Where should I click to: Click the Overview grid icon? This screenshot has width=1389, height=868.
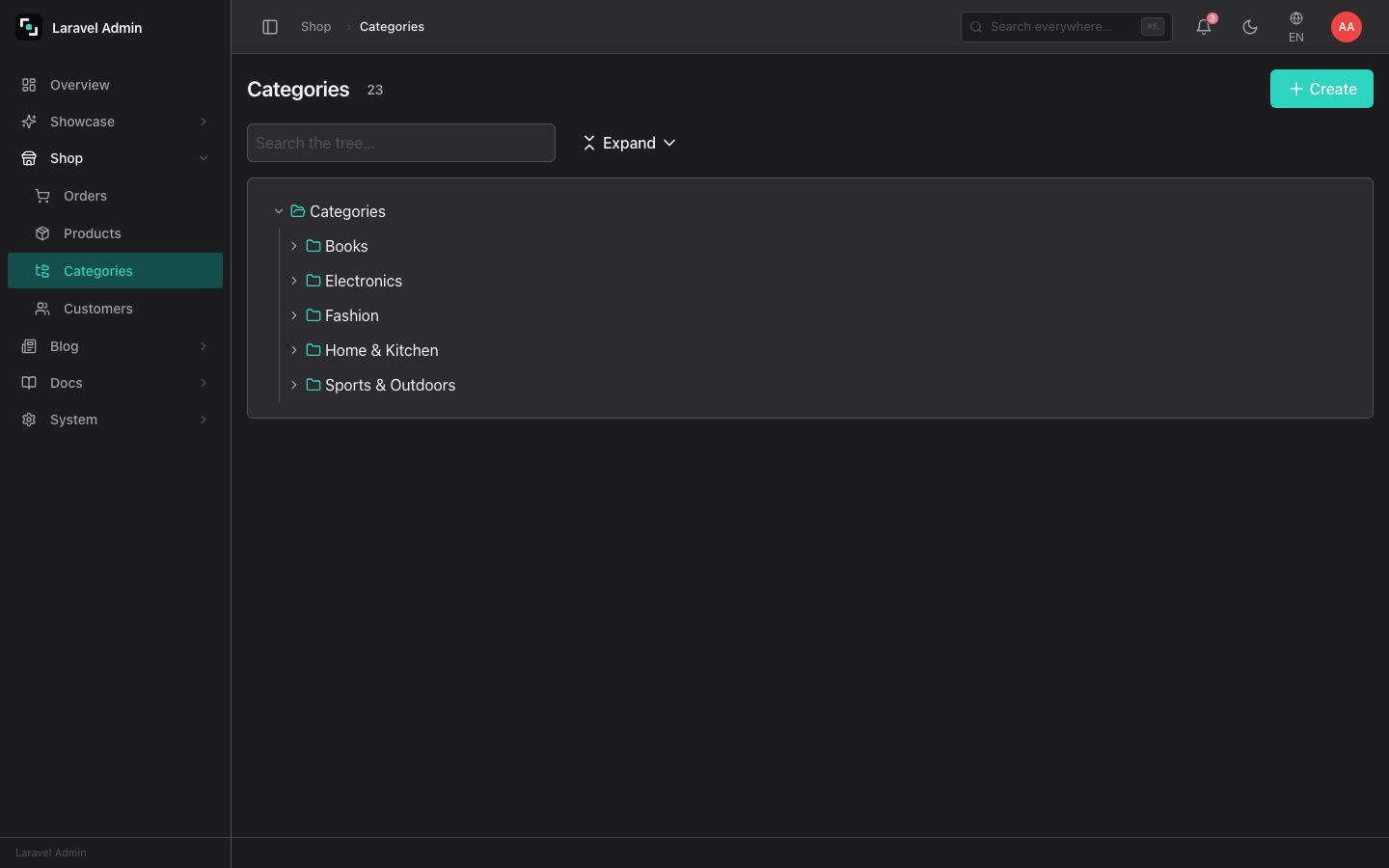[29, 85]
